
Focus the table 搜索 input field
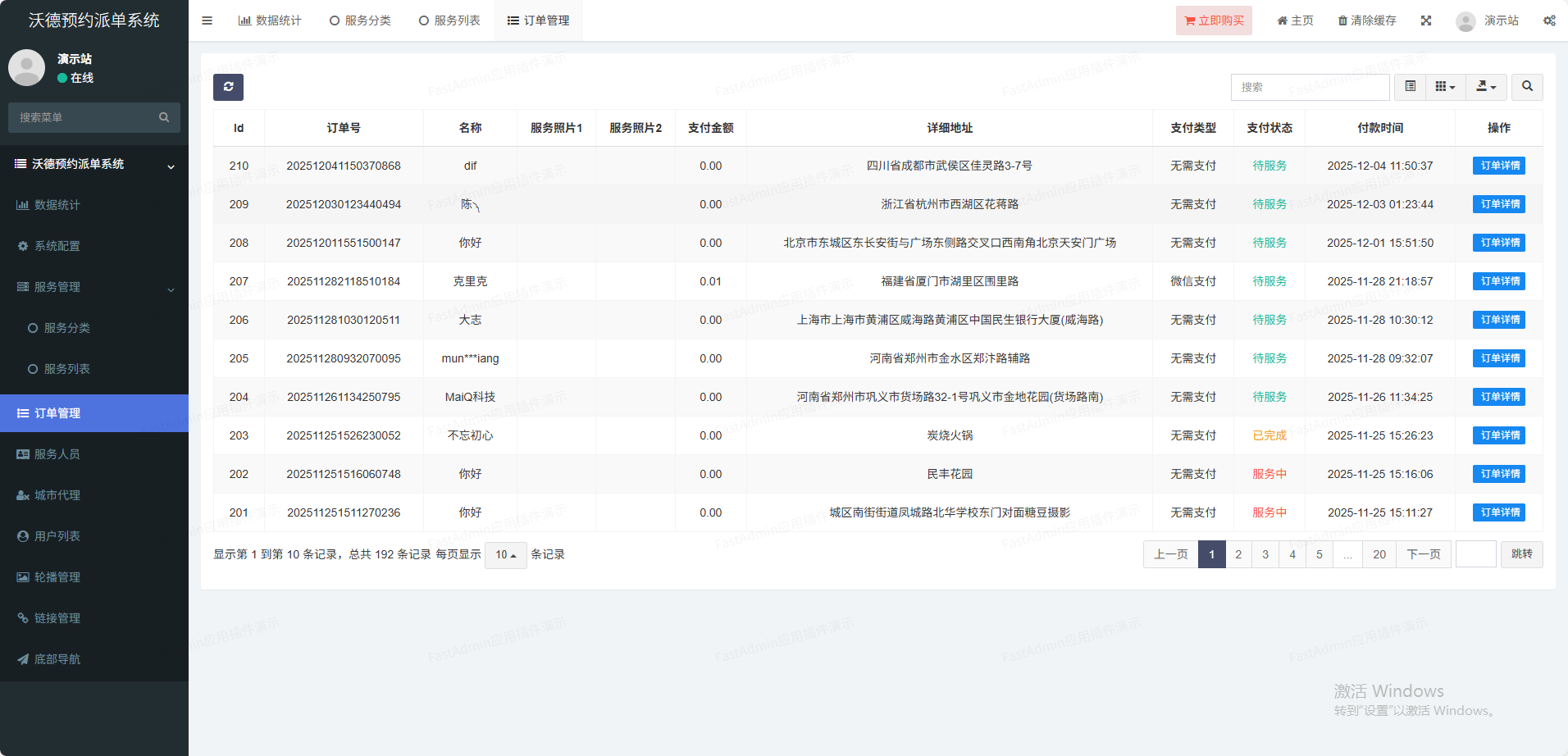[x=1310, y=87]
